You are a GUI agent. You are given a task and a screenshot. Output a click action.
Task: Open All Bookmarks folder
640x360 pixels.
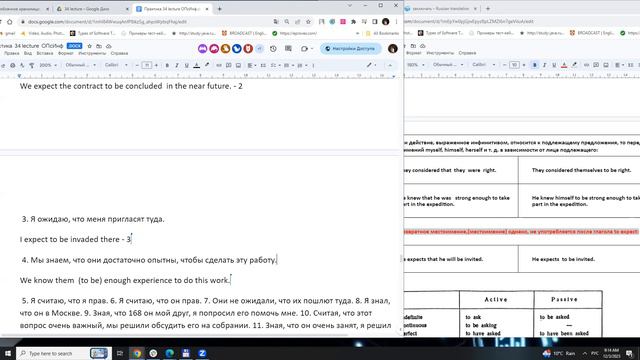(382, 33)
